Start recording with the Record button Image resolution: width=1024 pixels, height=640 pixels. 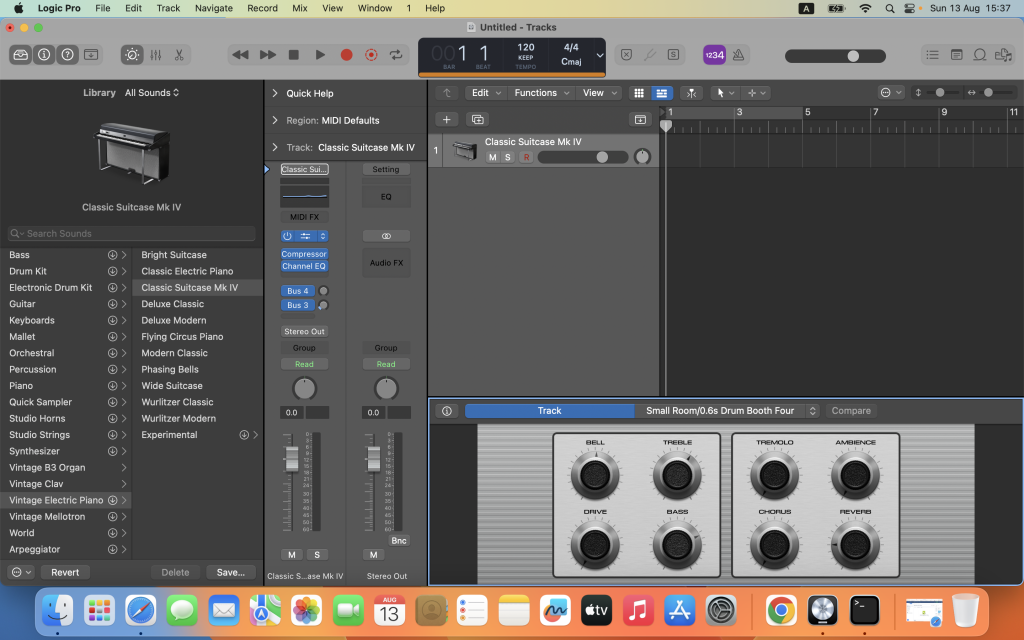pos(347,55)
